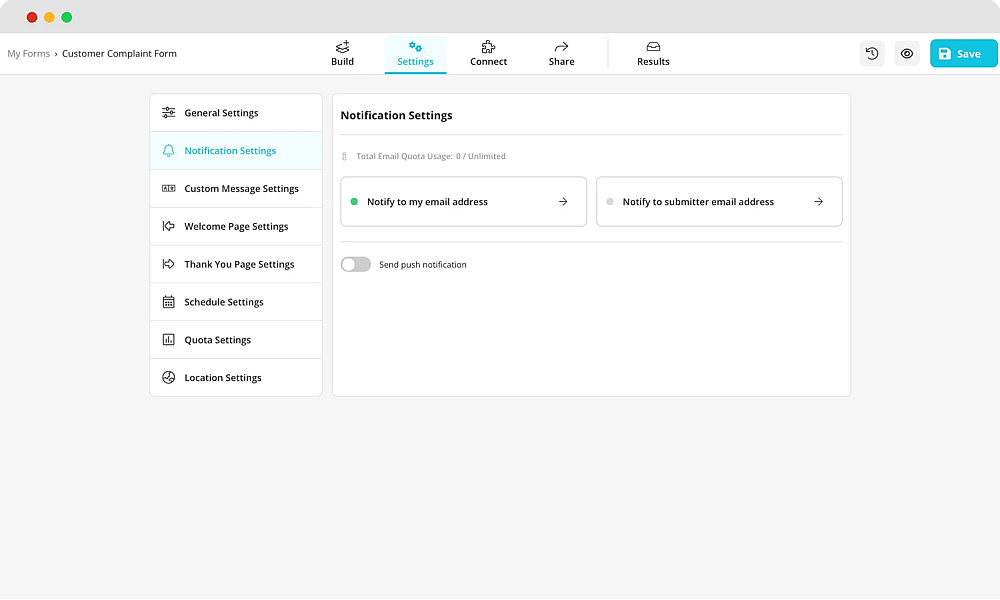Click the Settings gears icon
The height and width of the screenshot is (600, 1000).
pyautogui.click(x=415, y=47)
